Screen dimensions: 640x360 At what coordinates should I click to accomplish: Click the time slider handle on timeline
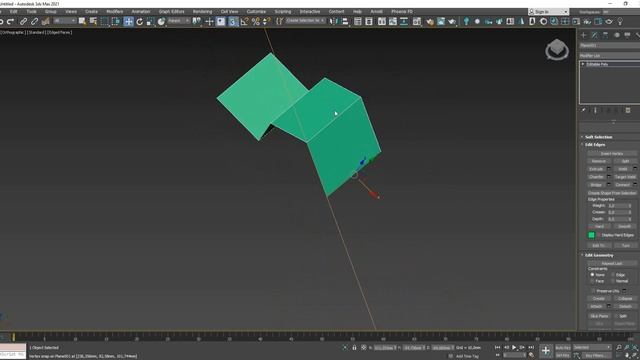13,337
